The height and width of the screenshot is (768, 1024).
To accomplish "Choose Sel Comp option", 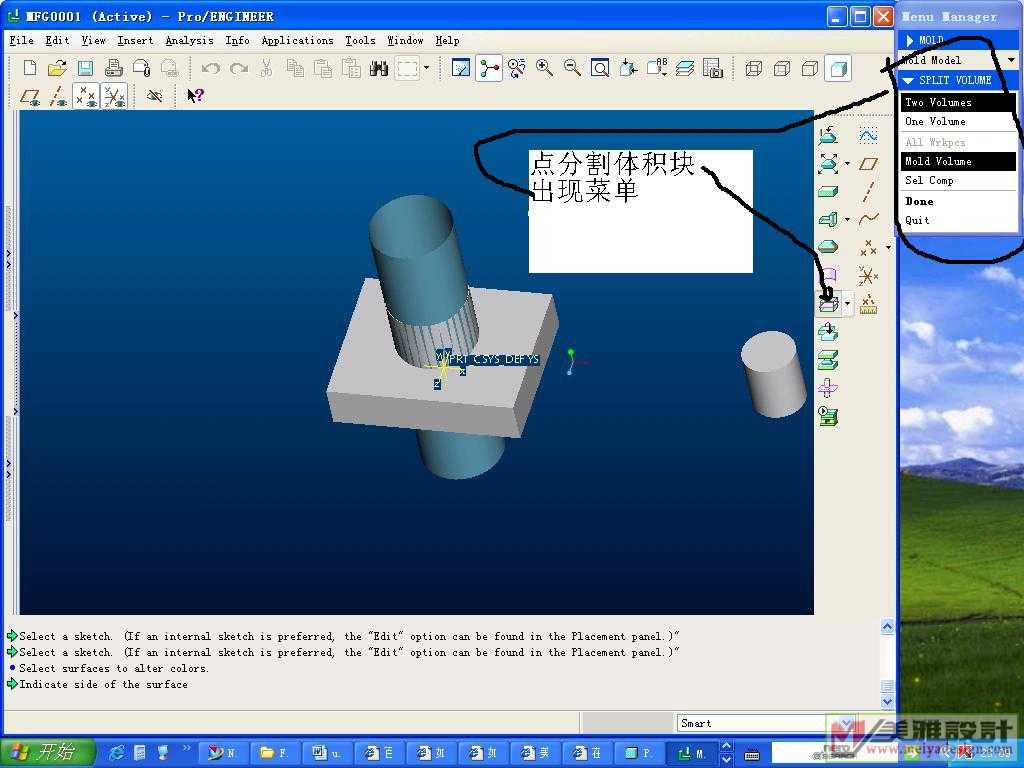I will point(958,180).
